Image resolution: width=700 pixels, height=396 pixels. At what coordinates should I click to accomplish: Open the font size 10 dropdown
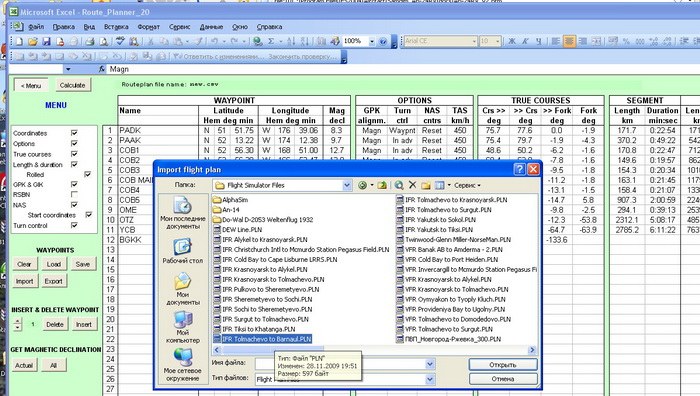(498, 41)
